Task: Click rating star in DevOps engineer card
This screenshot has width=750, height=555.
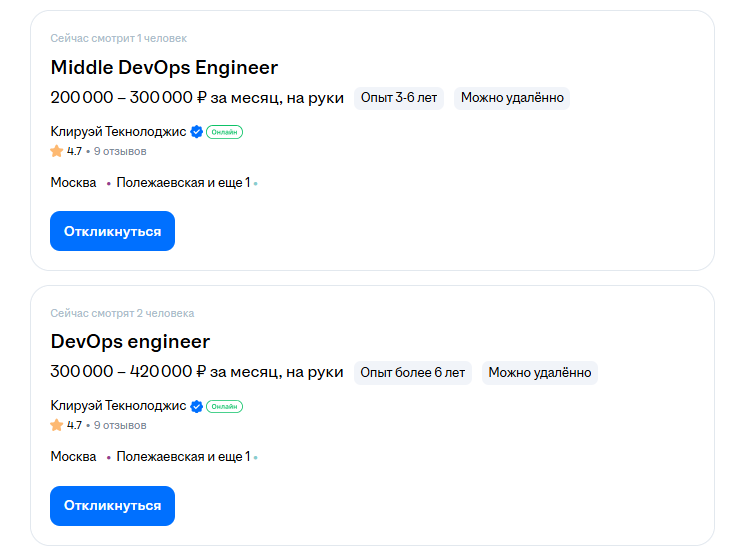Action: [x=56, y=425]
